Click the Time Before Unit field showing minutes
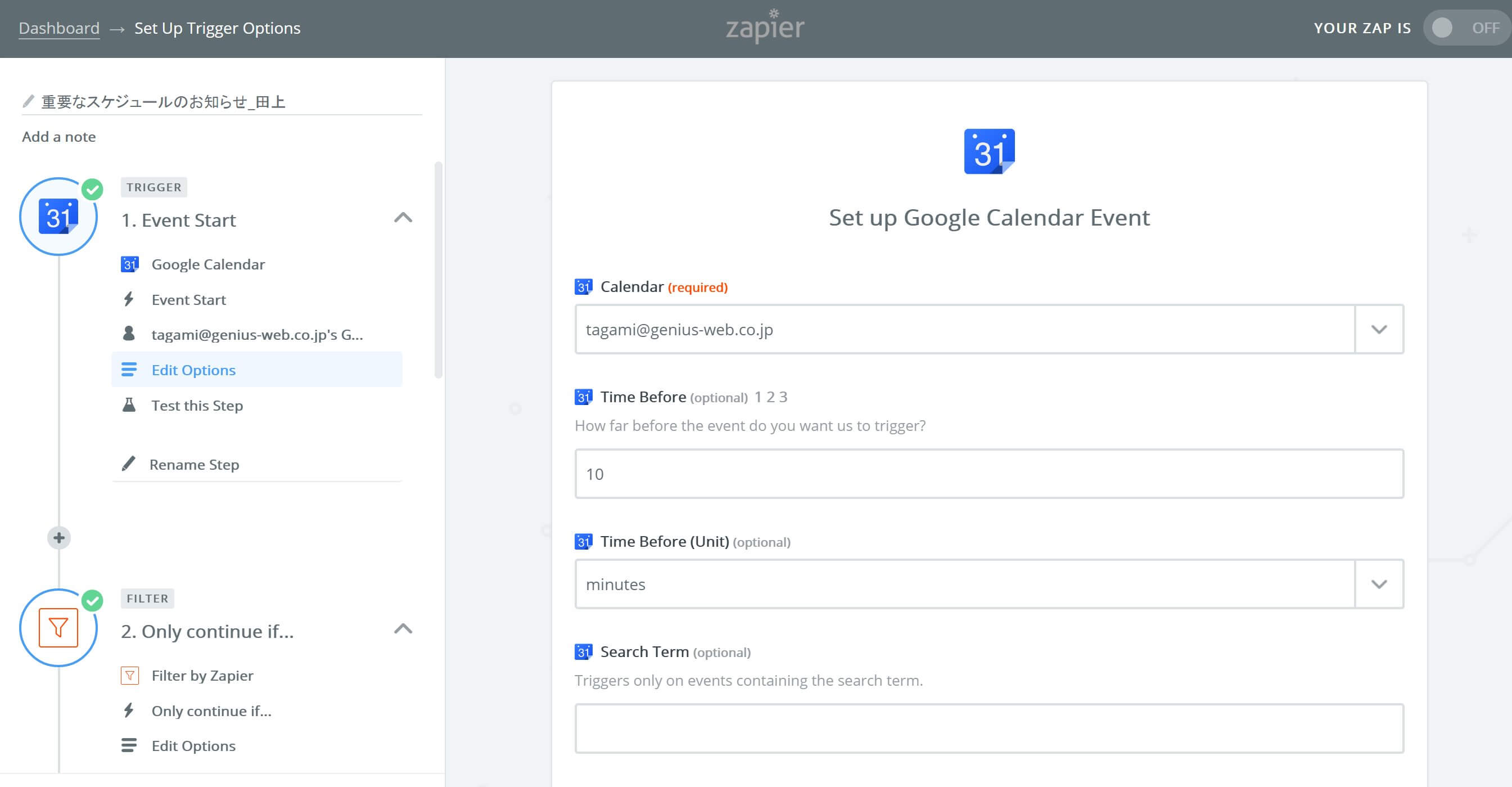Image resolution: width=1512 pixels, height=787 pixels. (965, 584)
